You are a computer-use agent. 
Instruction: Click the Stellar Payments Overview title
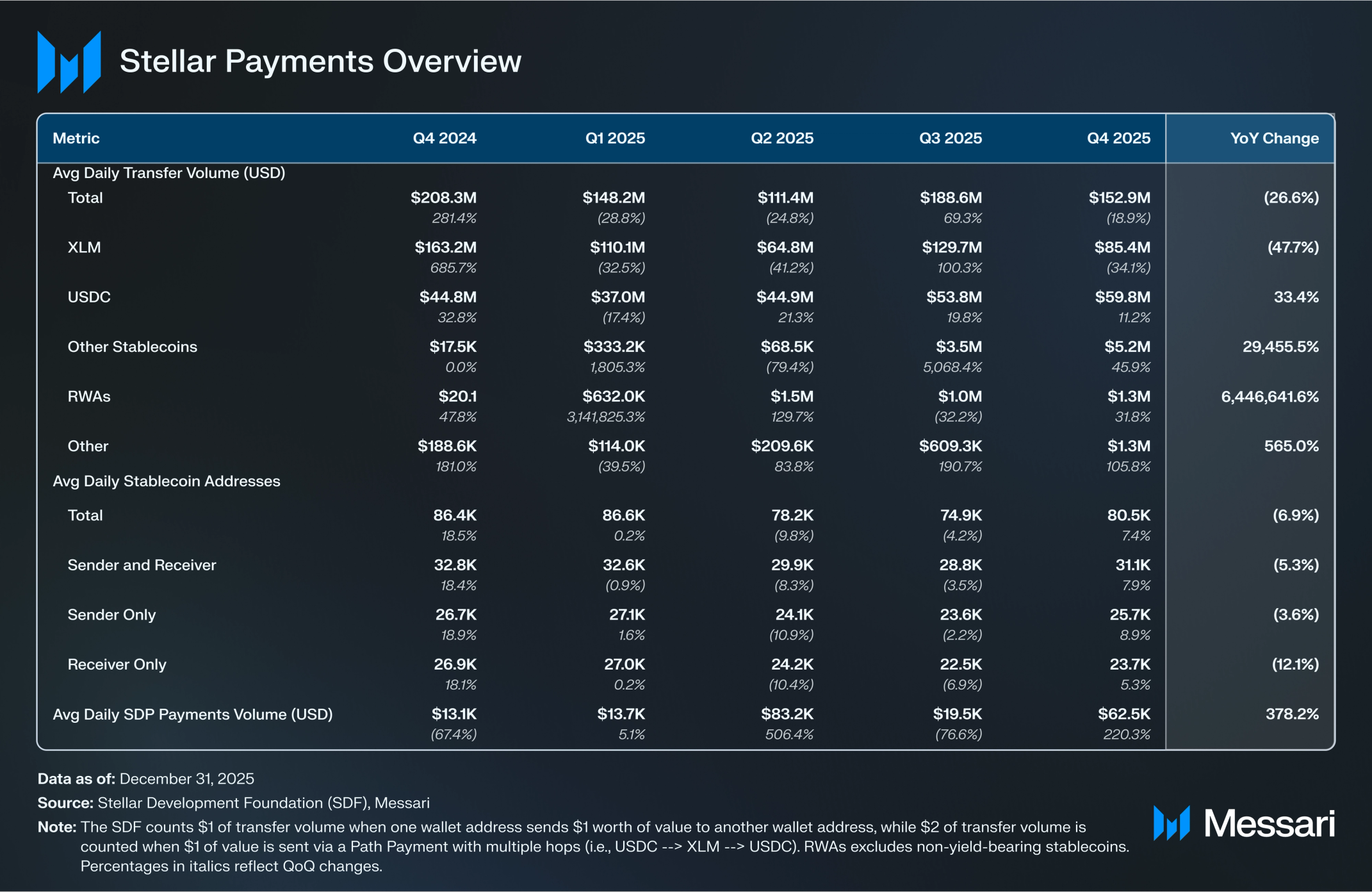click(x=320, y=62)
